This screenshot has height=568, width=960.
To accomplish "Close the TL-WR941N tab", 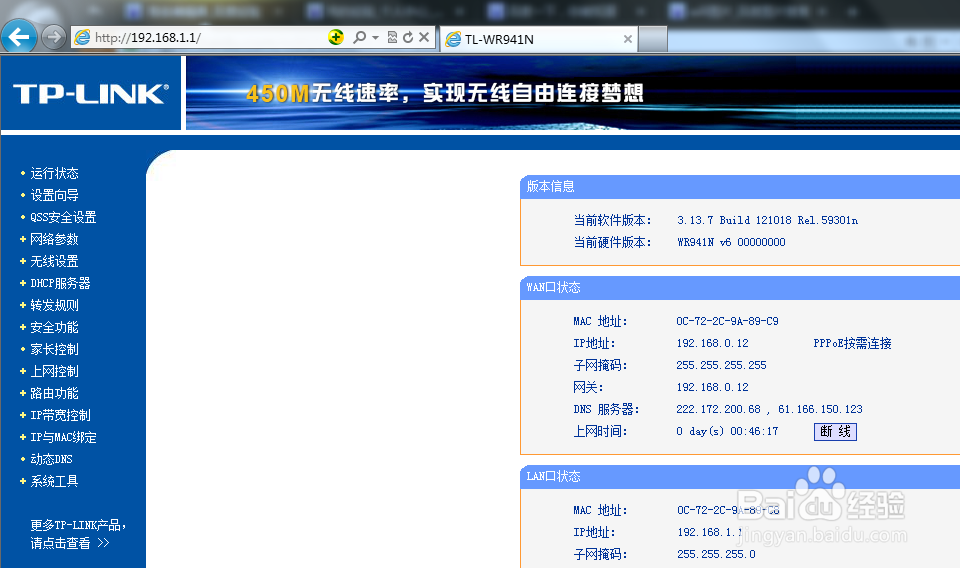I will (x=628, y=39).
